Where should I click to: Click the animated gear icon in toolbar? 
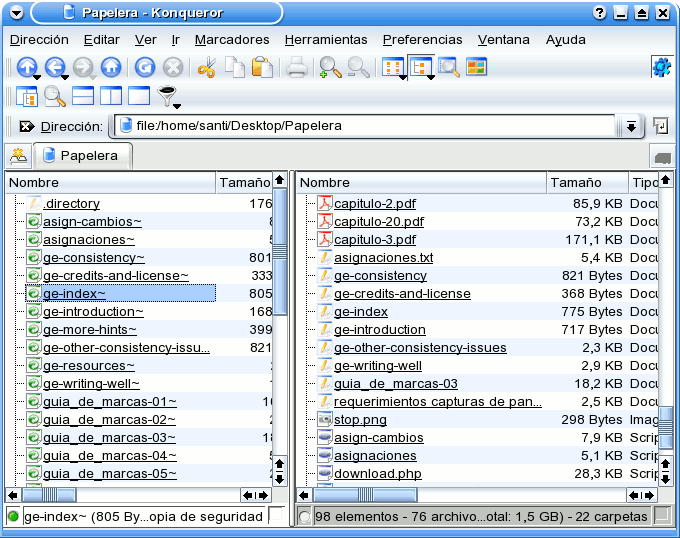coord(661,68)
